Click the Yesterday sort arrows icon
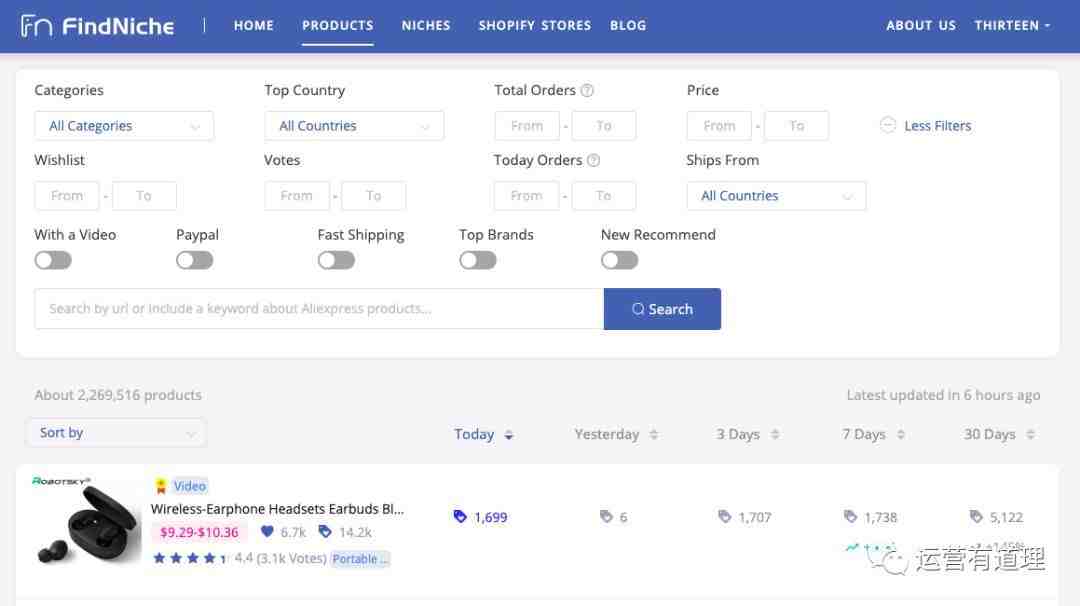1080x606 pixels. (654, 435)
